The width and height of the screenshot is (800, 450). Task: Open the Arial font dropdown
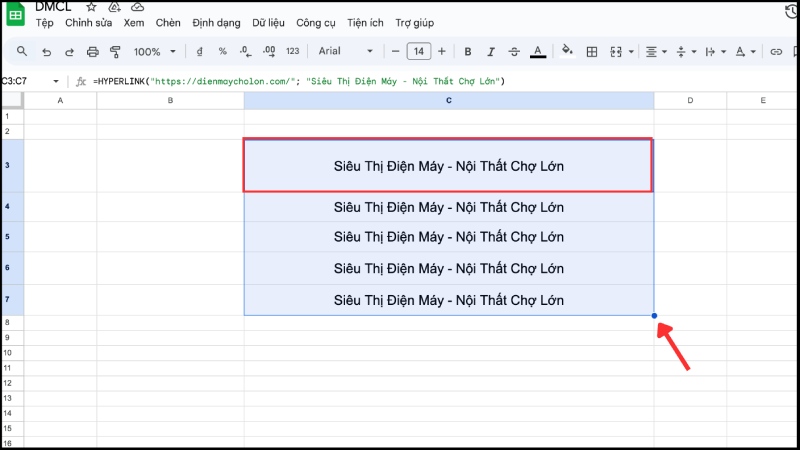coord(345,51)
